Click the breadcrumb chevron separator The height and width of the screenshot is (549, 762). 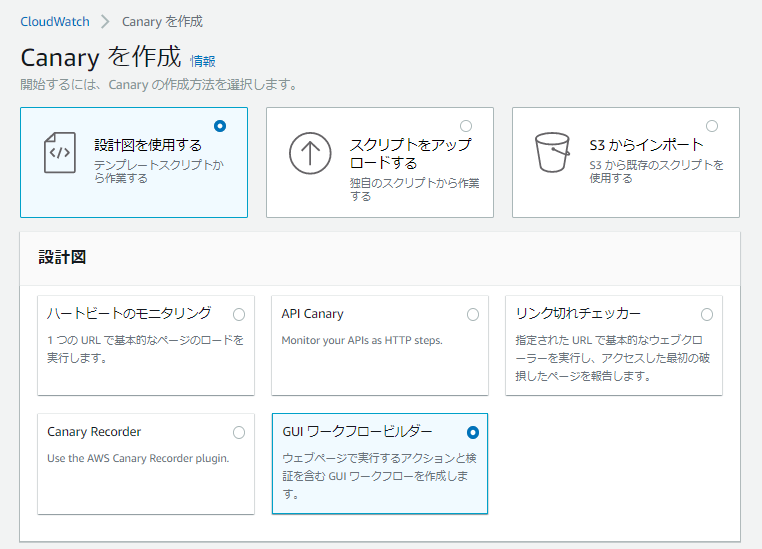tap(105, 21)
